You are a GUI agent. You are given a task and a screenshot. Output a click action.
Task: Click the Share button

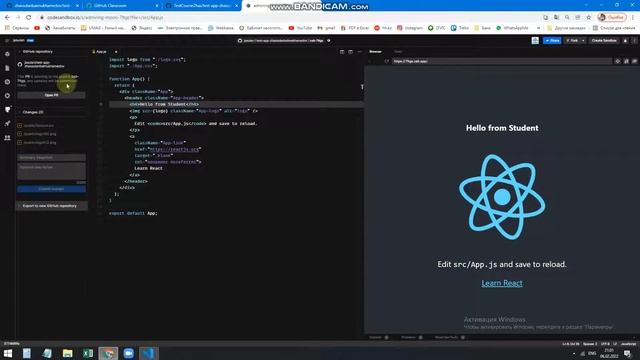tap(552, 40)
